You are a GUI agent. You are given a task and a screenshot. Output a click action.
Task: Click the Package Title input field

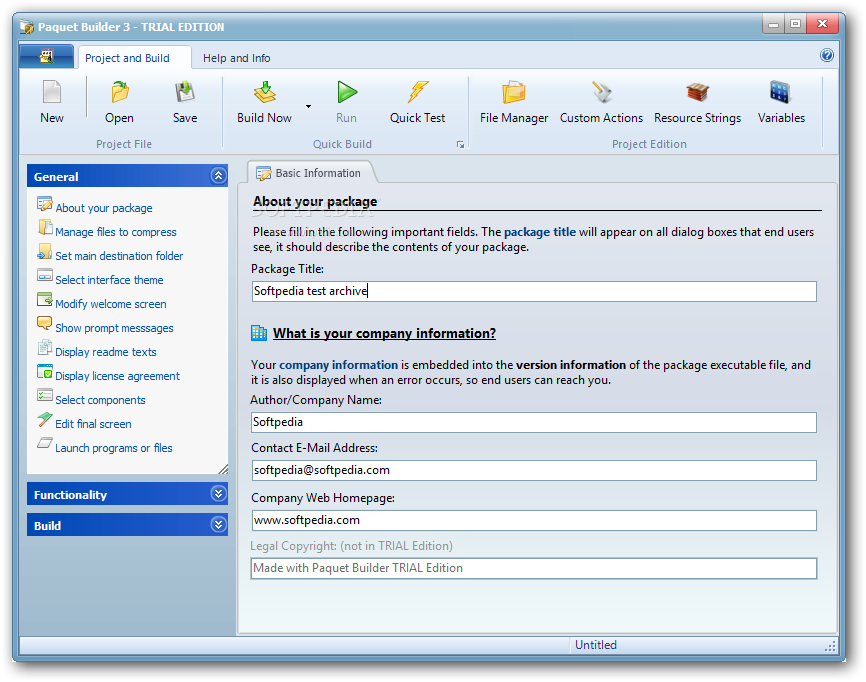point(534,292)
